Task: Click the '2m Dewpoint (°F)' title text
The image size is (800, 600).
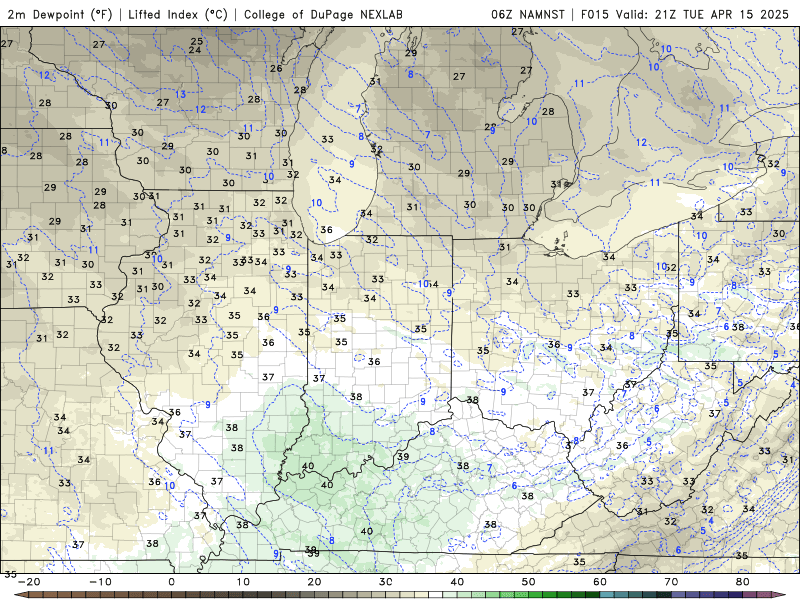Action: point(60,14)
